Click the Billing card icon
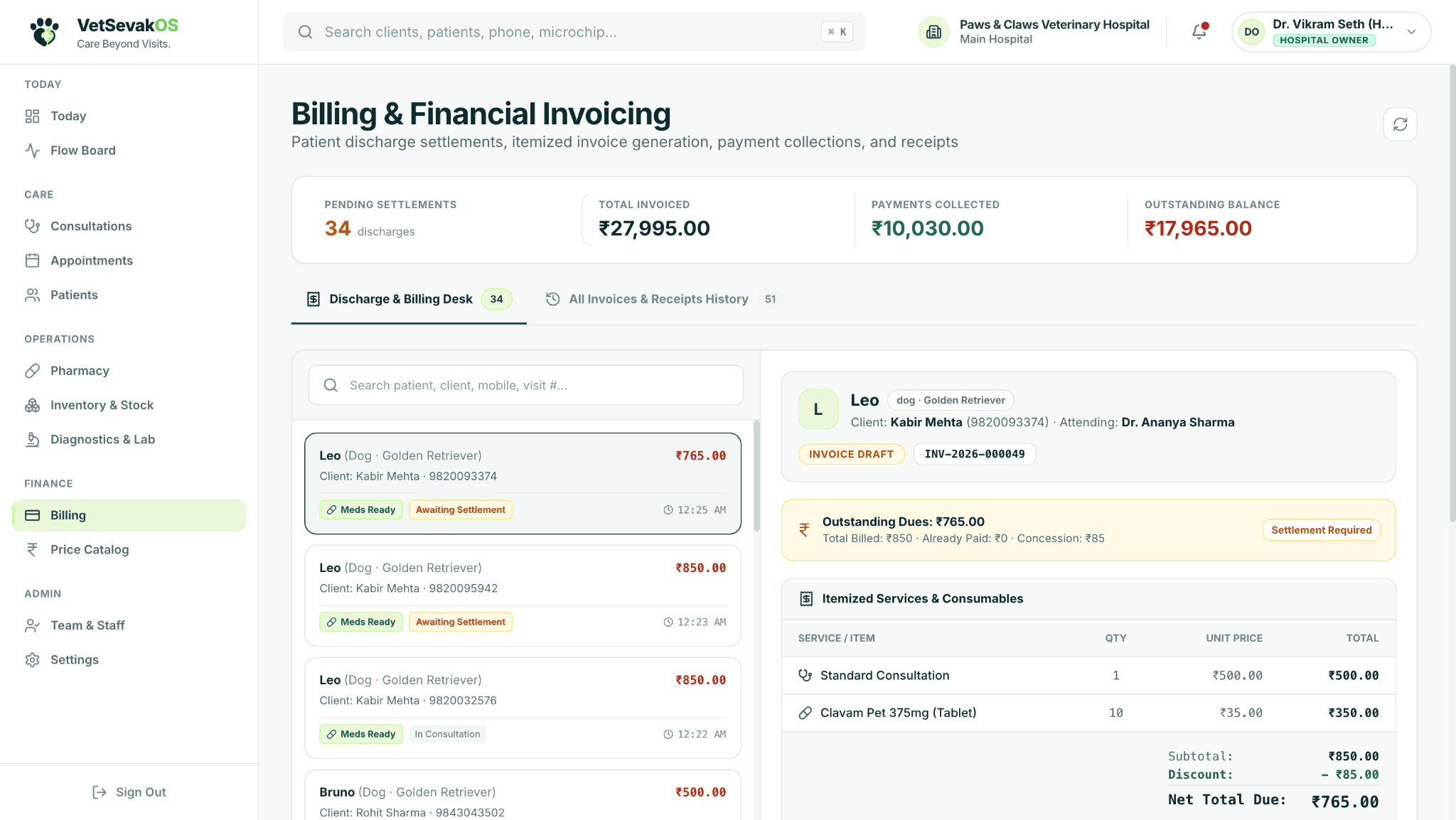 (32, 515)
